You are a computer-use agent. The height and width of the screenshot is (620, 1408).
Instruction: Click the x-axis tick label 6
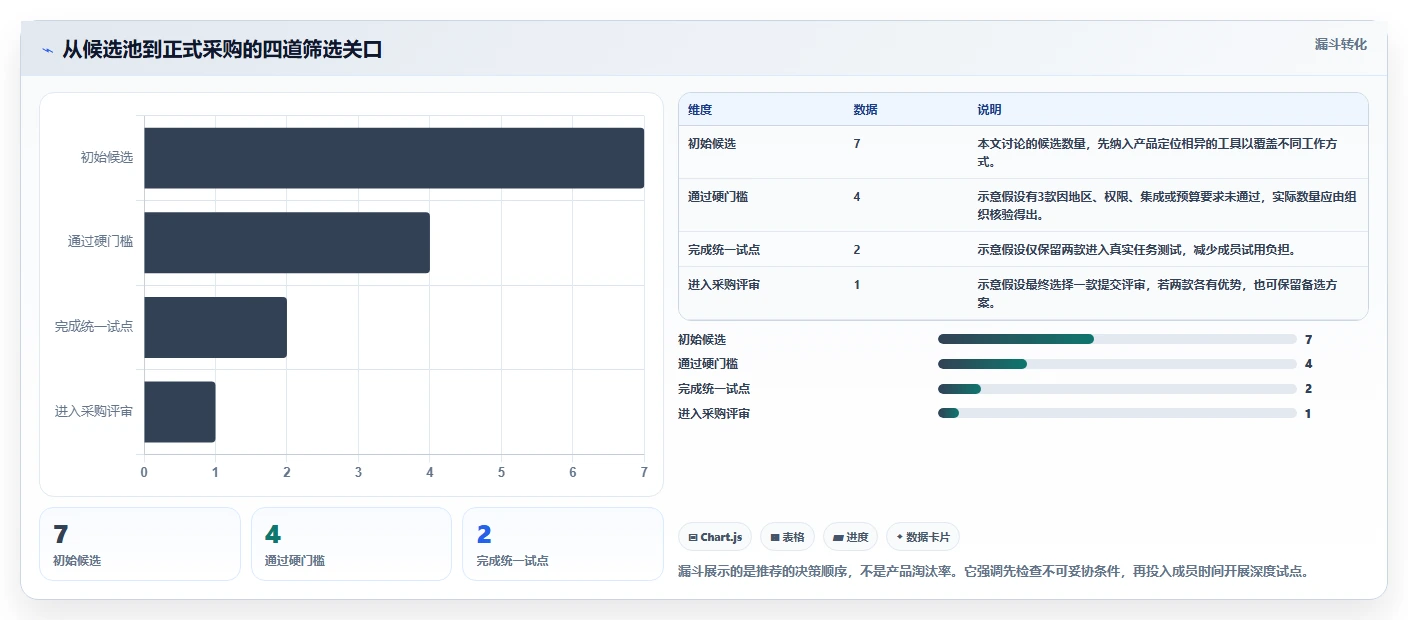(x=573, y=472)
